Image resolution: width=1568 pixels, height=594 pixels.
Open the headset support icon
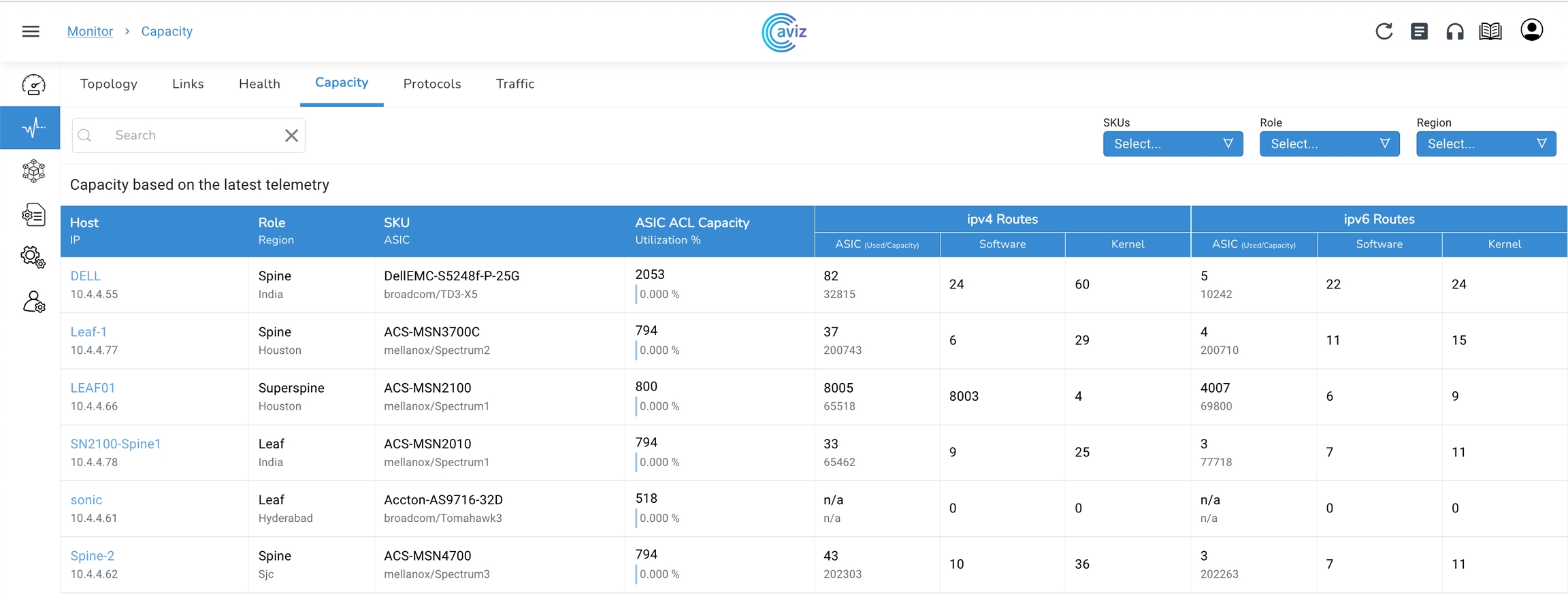point(1454,31)
